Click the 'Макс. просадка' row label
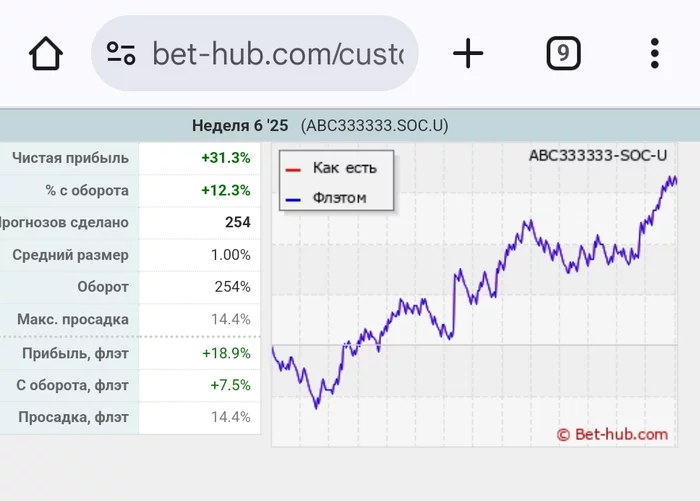 coord(73,320)
